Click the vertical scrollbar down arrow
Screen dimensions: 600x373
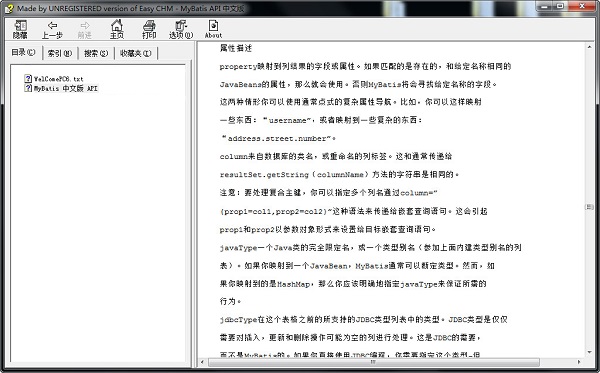point(589,352)
